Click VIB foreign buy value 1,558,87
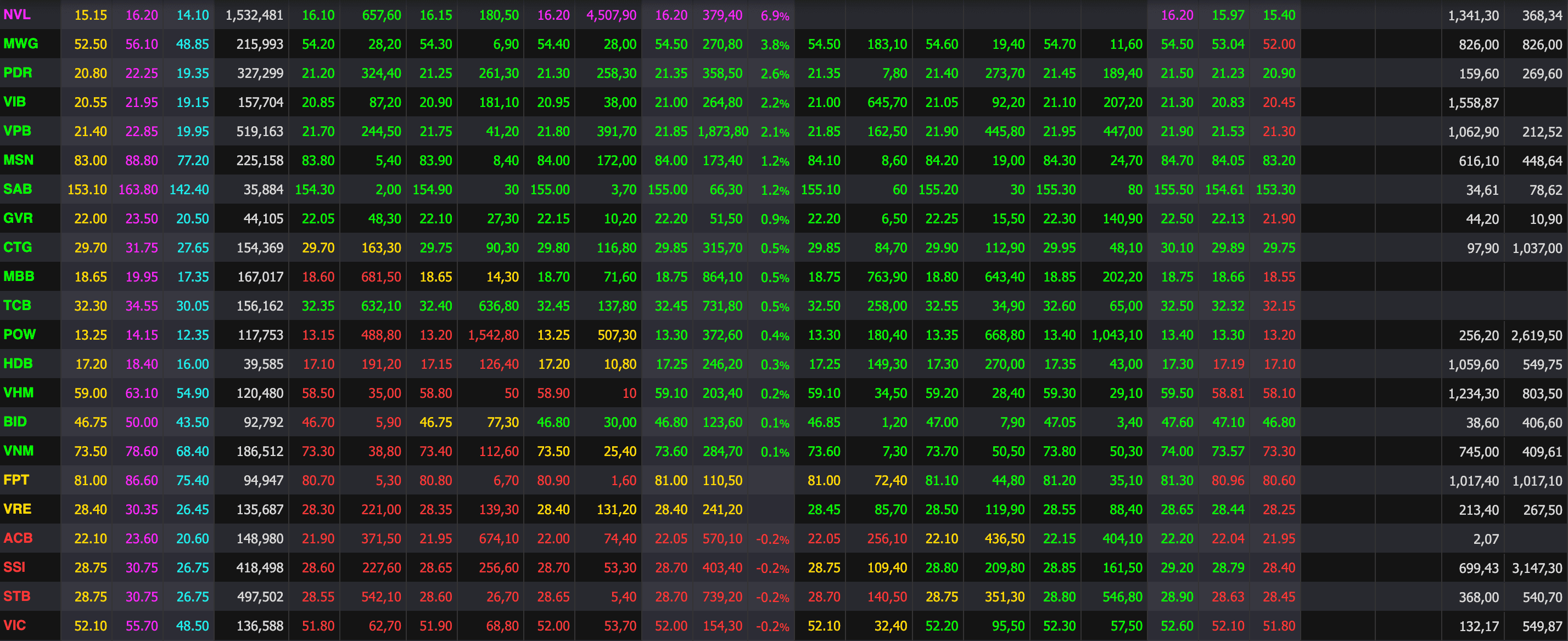This screenshot has height=641, width=1568. pyautogui.click(x=1474, y=103)
